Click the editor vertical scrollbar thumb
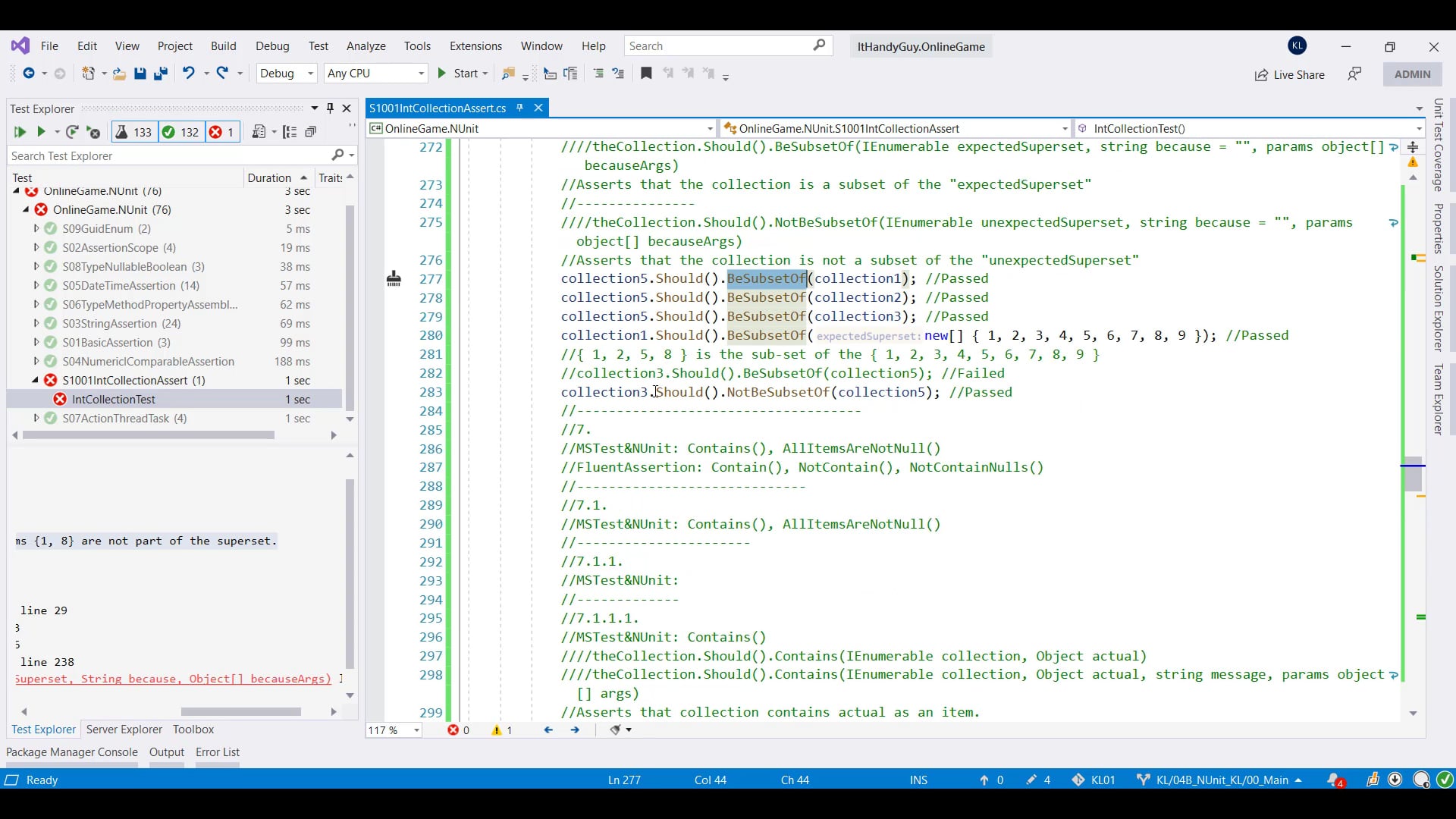Viewport: 1456px width, 819px height. 1413,478
